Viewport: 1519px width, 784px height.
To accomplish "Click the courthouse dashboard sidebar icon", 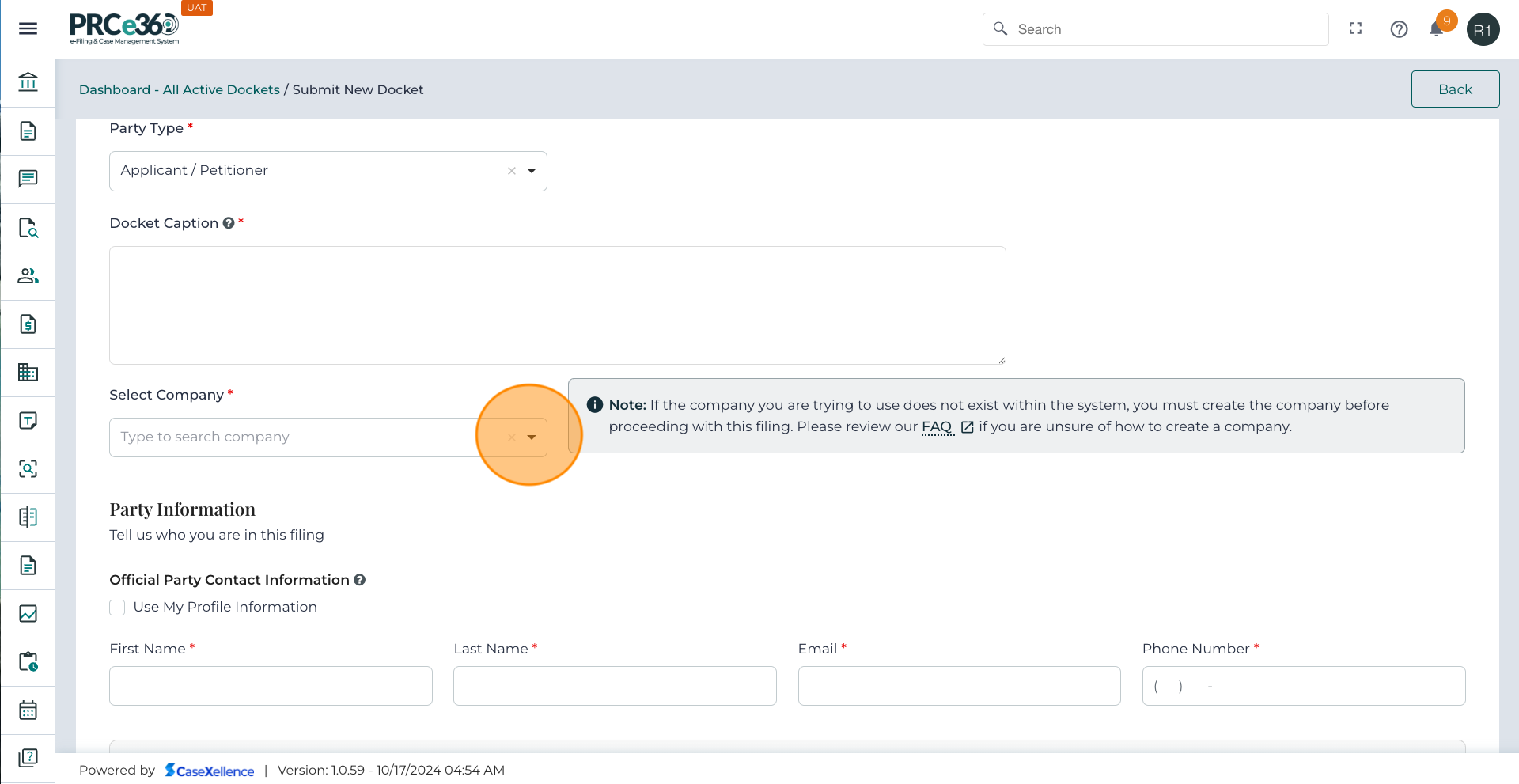I will [x=28, y=82].
